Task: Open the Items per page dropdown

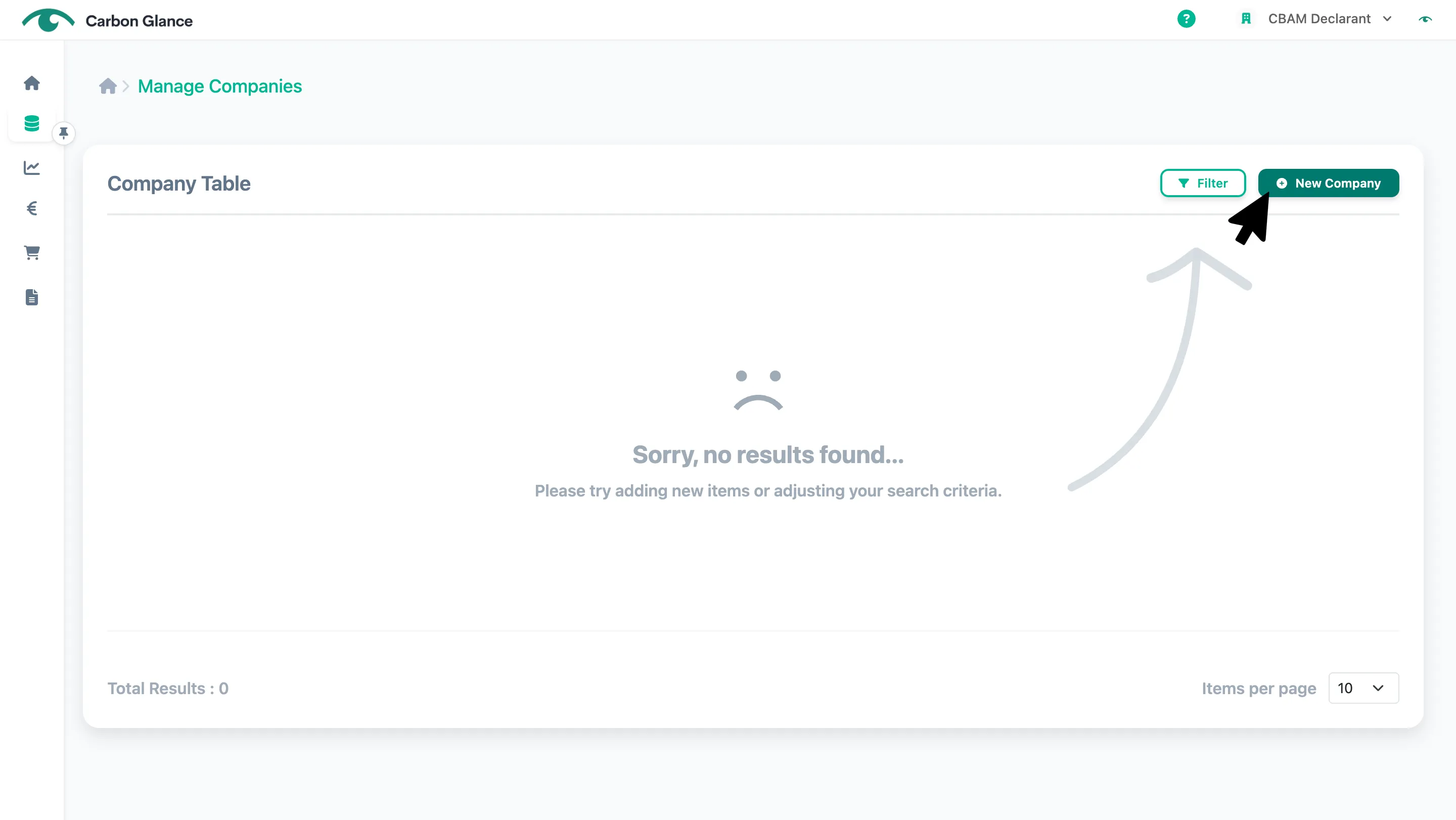Action: pyautogui.click(x=1363, y=688)
